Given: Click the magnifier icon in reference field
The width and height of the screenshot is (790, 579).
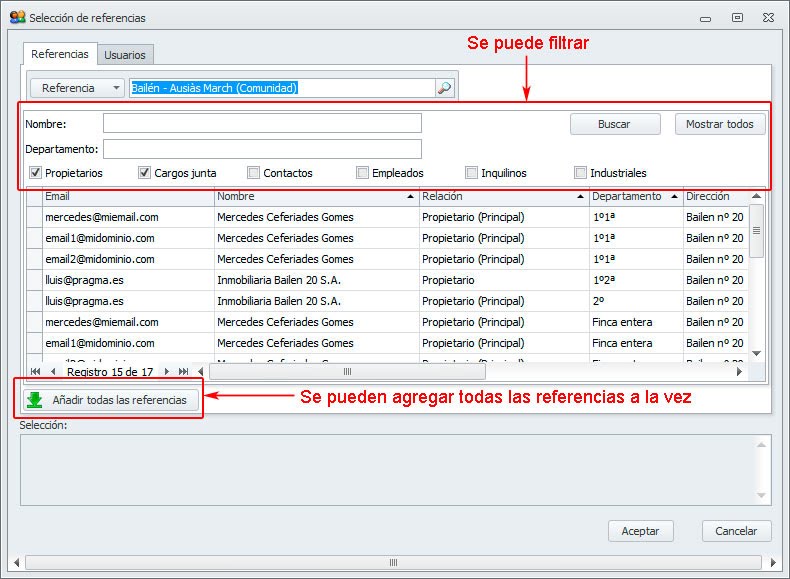Looking at the screenshot, I should [x=445, y=88].
